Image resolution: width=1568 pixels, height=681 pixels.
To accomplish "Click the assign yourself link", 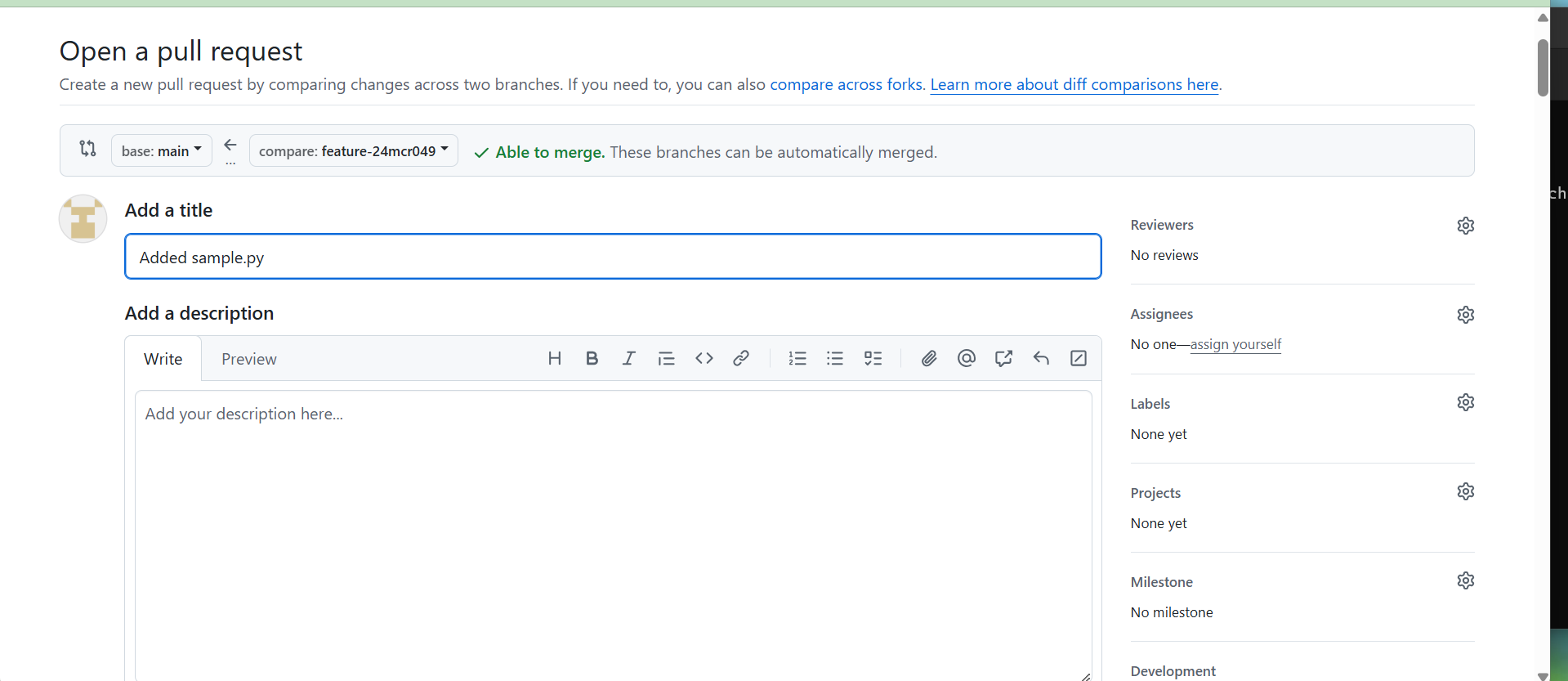I will (x=1235, y=344).
